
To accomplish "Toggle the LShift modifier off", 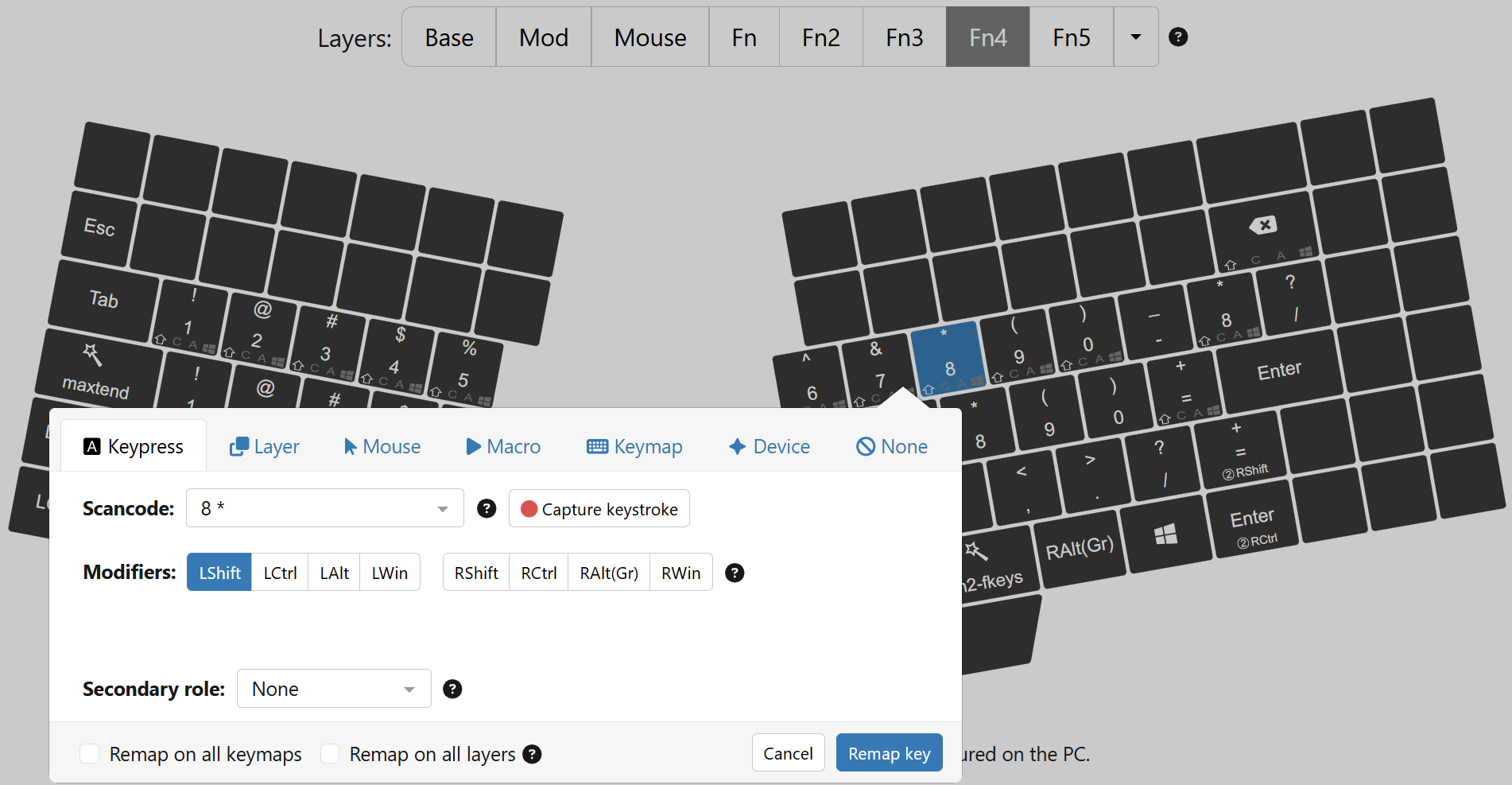I will 219,573.
